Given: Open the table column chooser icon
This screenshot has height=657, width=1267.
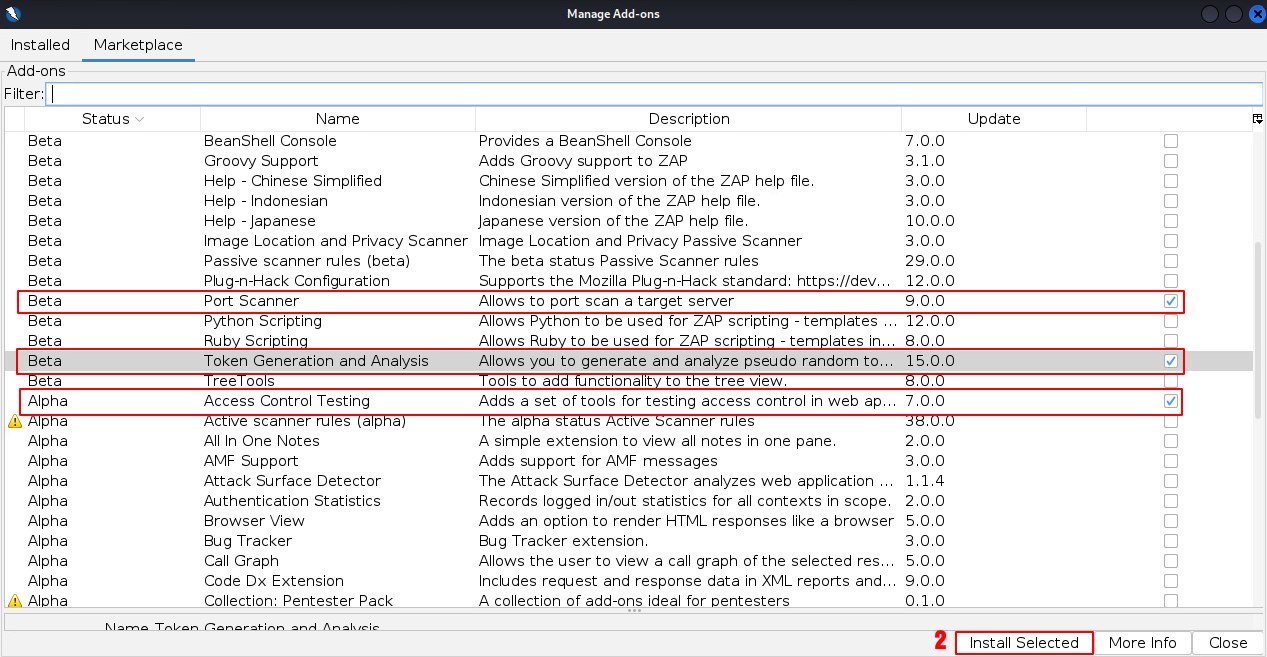Looking at the screenshot, I should pos(1257,119).
